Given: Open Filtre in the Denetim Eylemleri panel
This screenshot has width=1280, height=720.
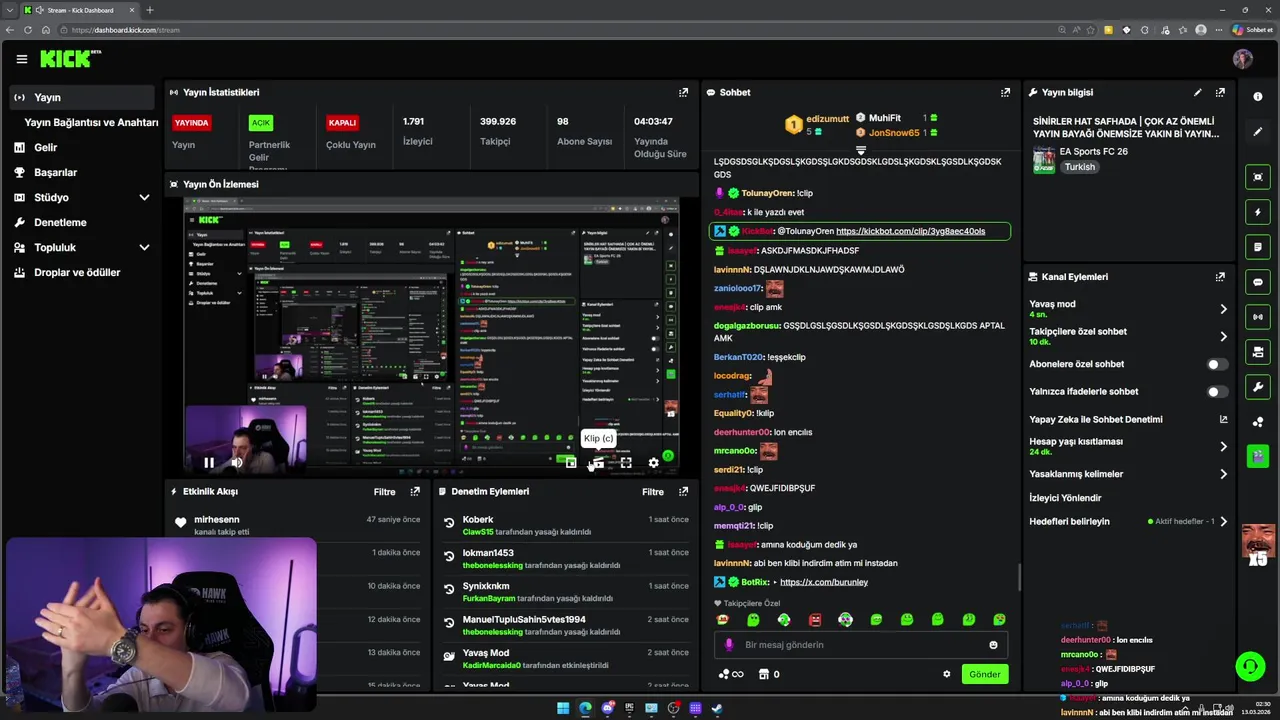Looking at the screenshot, I should (653, 492).
